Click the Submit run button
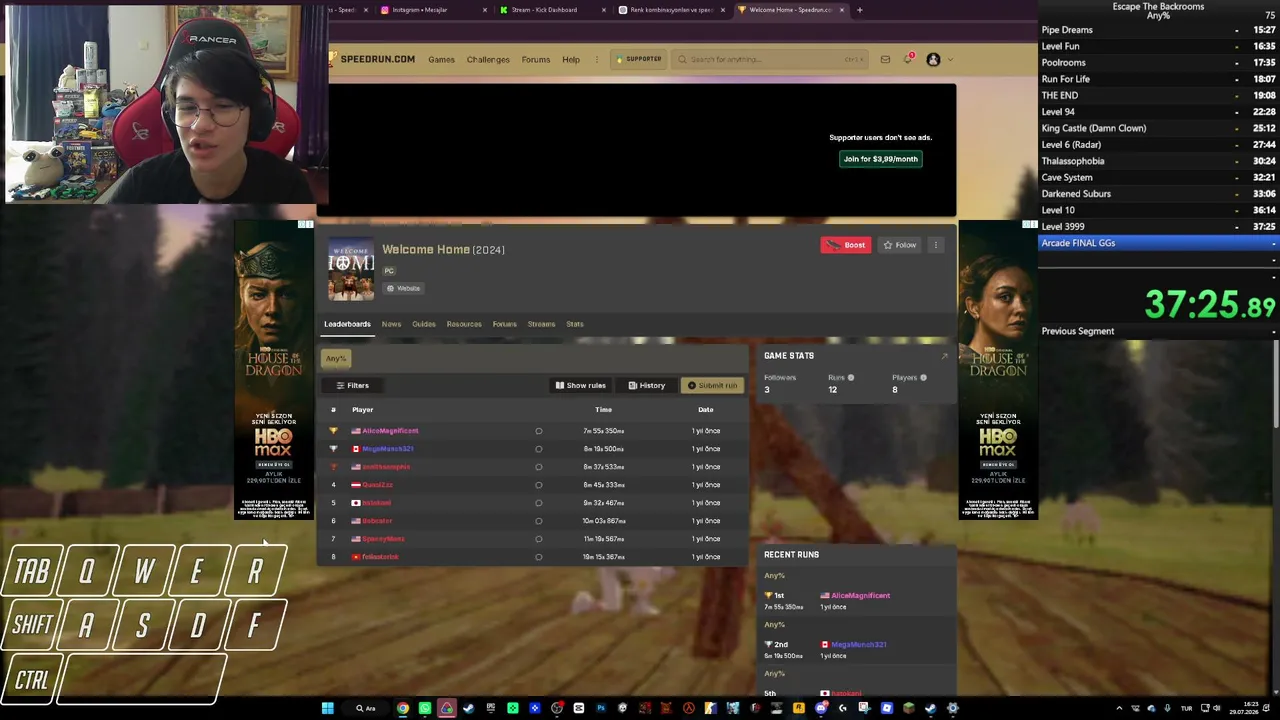This screenshot has width=1280, height=720. (x=712, y=385)
